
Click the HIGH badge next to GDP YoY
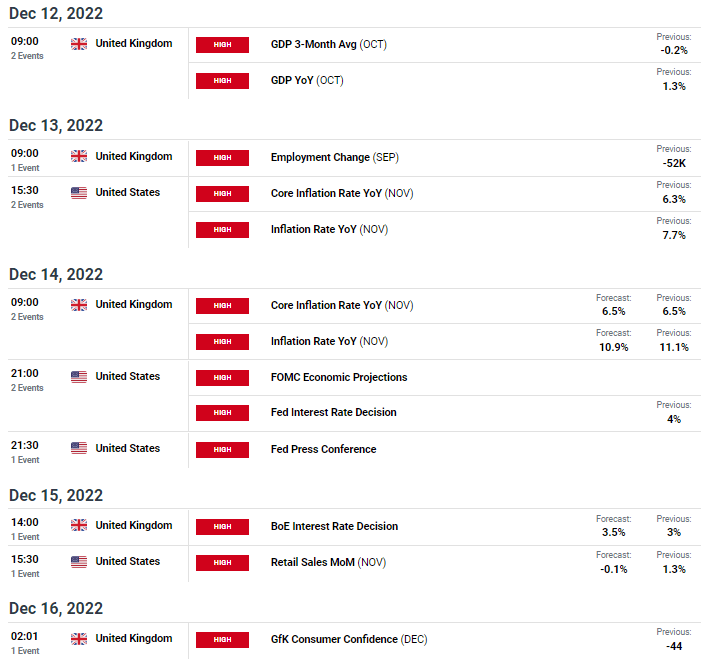[222, 81]
